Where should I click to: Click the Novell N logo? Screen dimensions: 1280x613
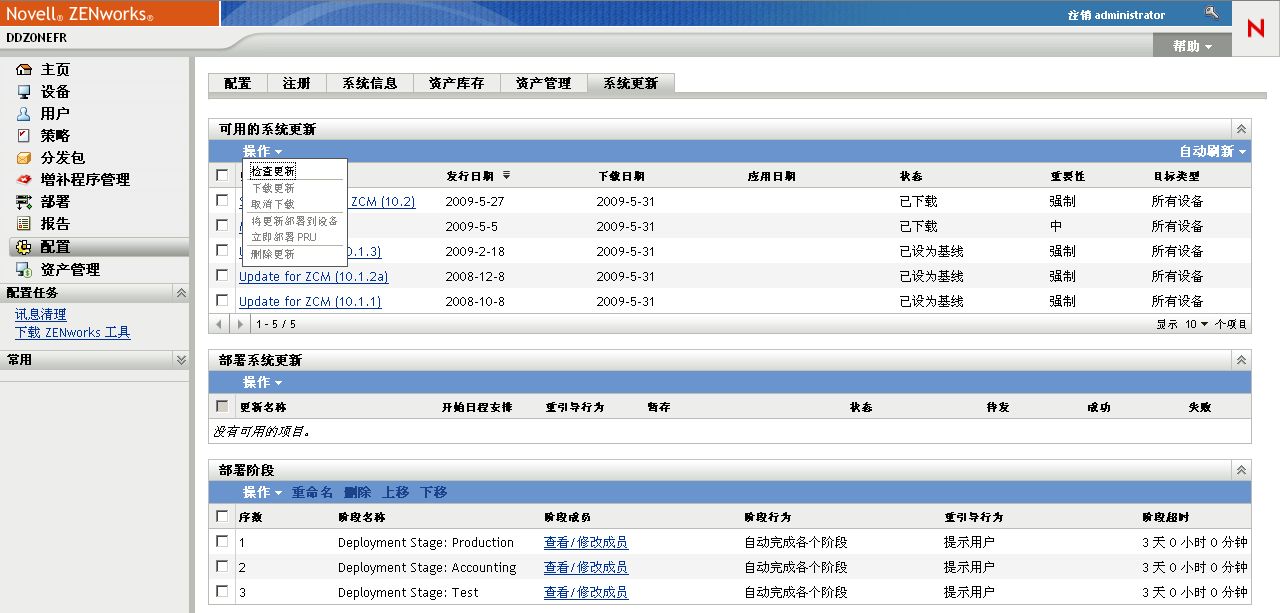(x=1255, y=29)
